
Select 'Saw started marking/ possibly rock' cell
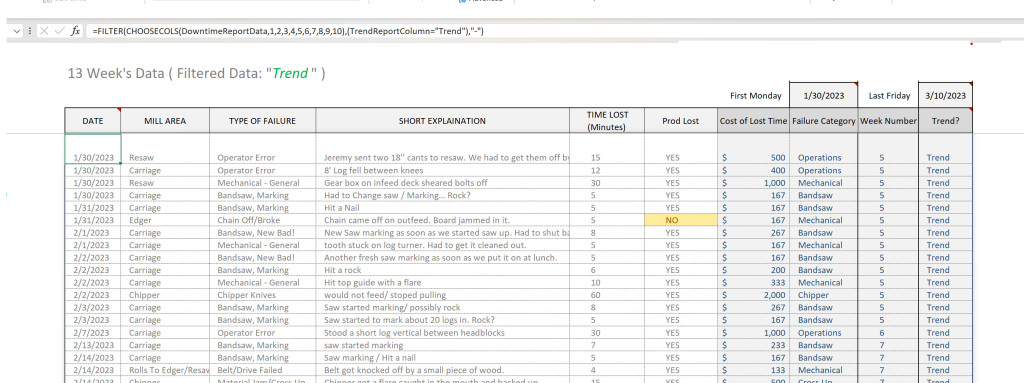pos(442,308)
